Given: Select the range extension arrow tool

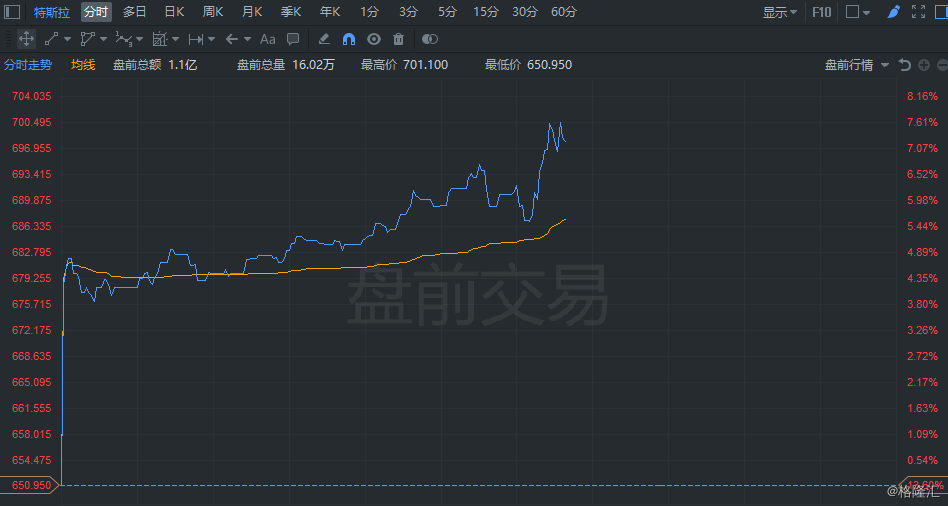Looking at the screenshot, I should pyautogui.click(x=195, y=39).
